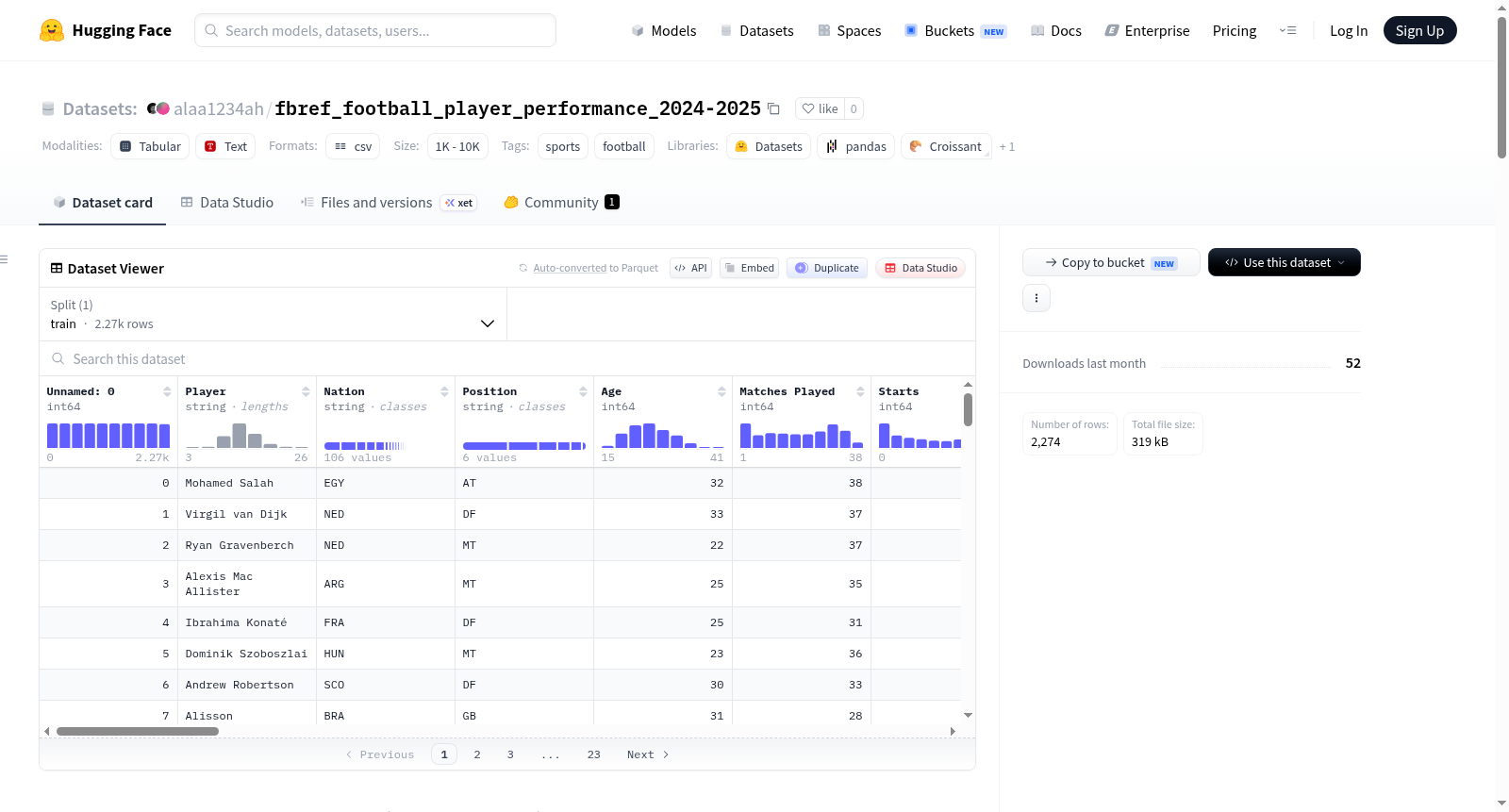Click the Age histogram chart
The image size is (1509, 812).
point(663,436)
